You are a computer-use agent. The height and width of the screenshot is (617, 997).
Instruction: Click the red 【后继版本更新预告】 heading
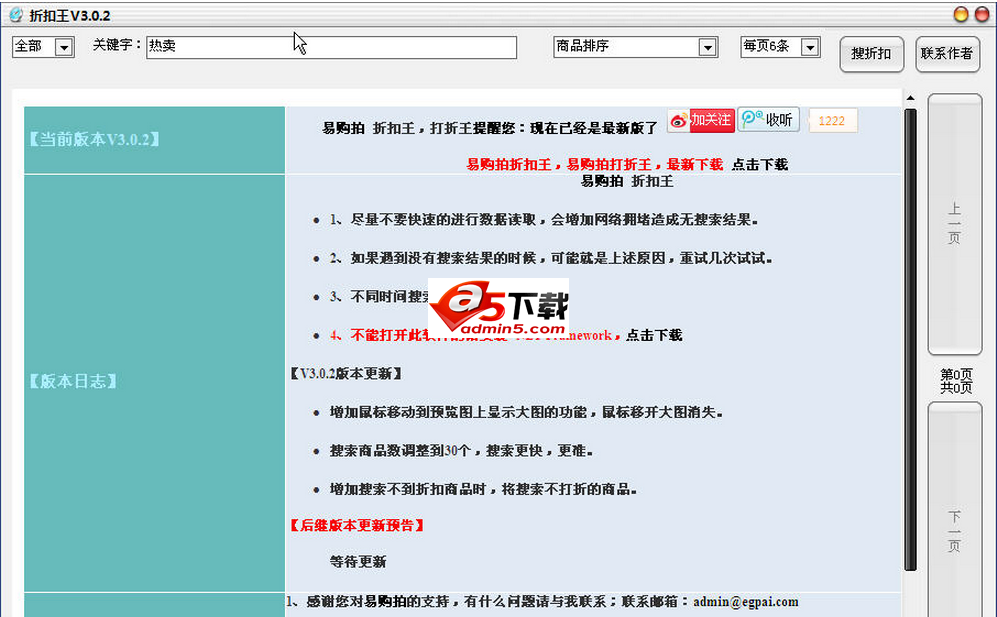pyautogui.click(x=357, y=525)
